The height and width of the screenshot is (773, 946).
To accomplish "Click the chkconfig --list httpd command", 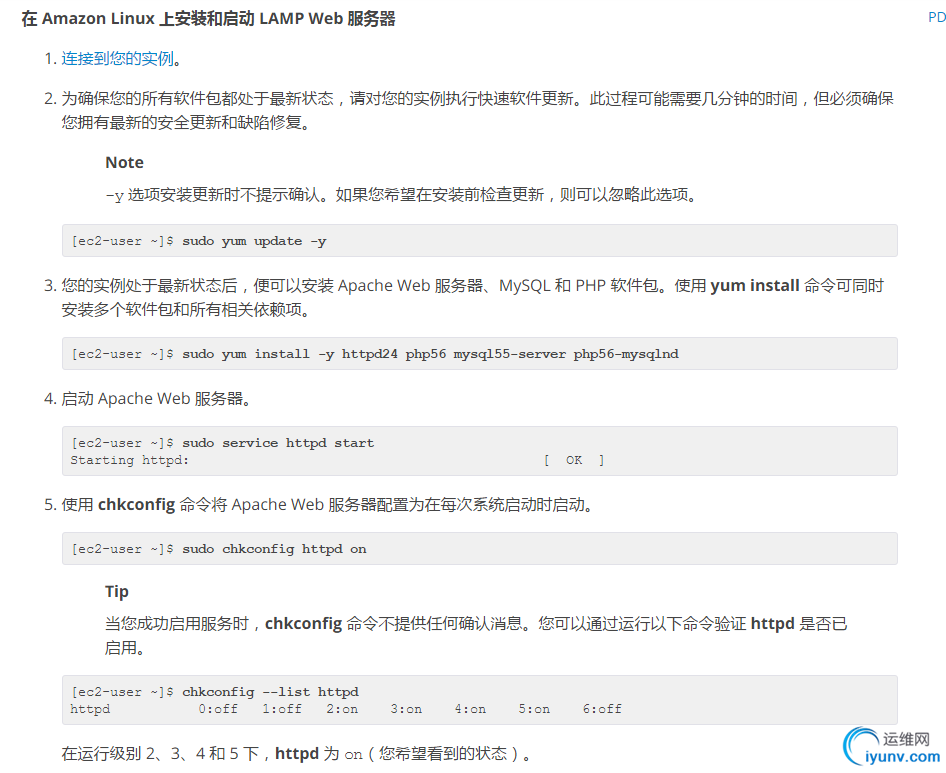I will click(270, 692).
